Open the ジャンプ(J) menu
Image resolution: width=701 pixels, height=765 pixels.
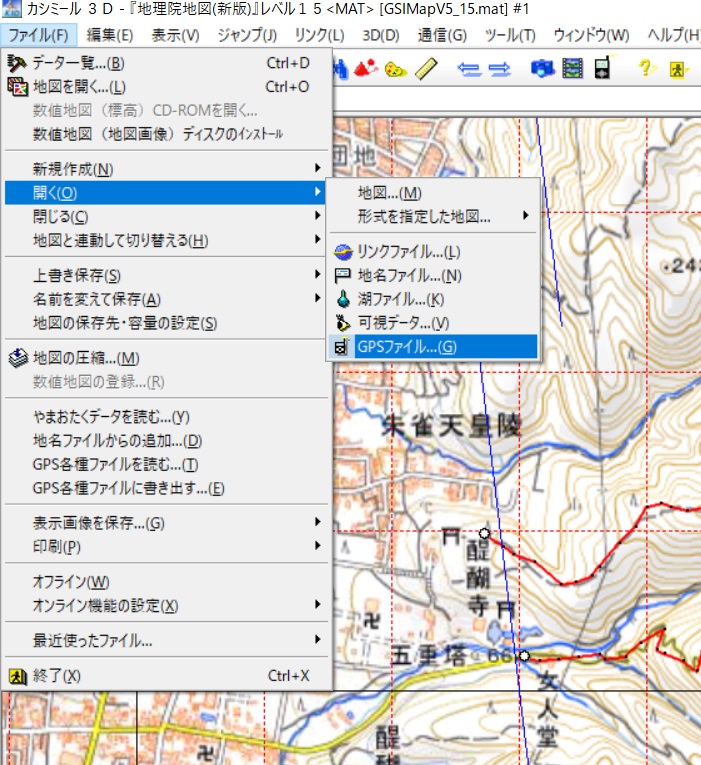tap(247, 35)
